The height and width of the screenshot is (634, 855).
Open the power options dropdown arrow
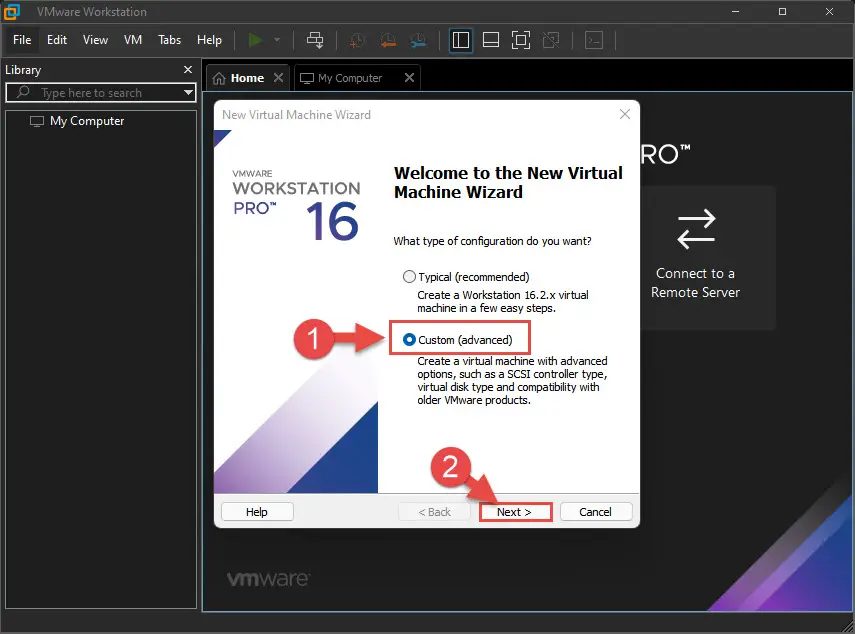(277, 40)
